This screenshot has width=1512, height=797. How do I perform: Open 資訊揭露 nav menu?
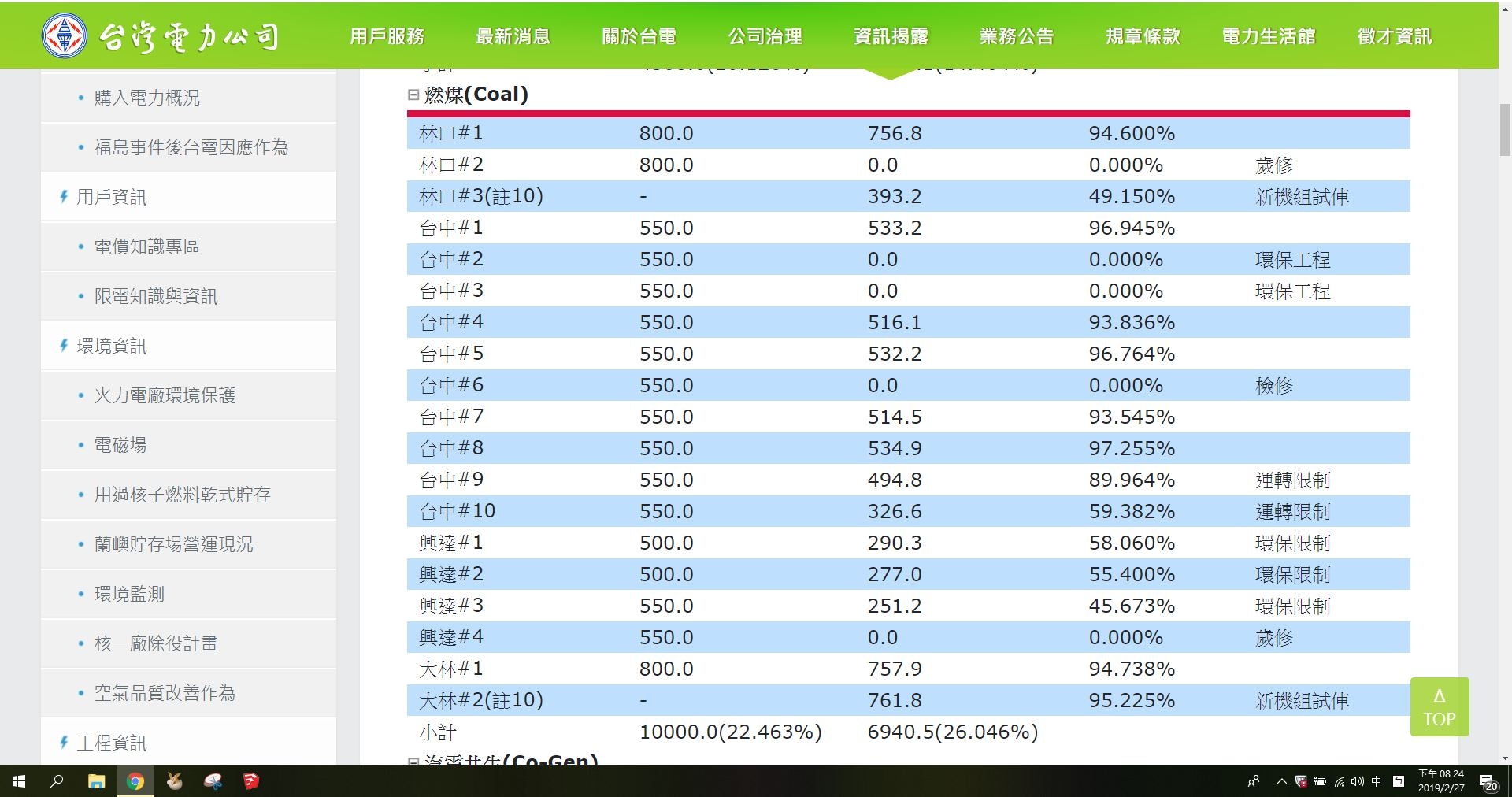[891, 36]
